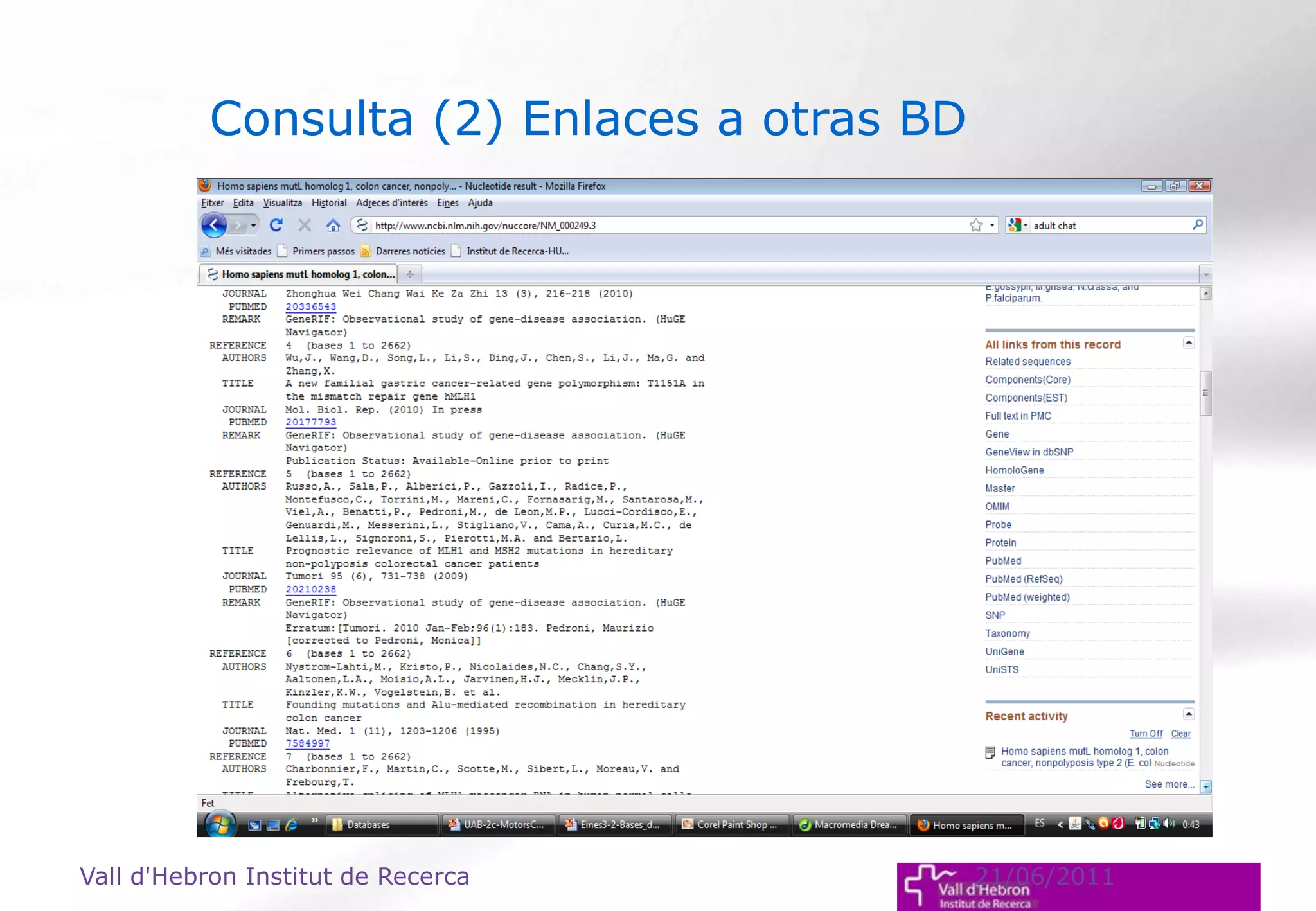The width and height of the screenshot is (1316, 911).
Task: Click the scrollbar down arrow
Action: point(1206,787)
